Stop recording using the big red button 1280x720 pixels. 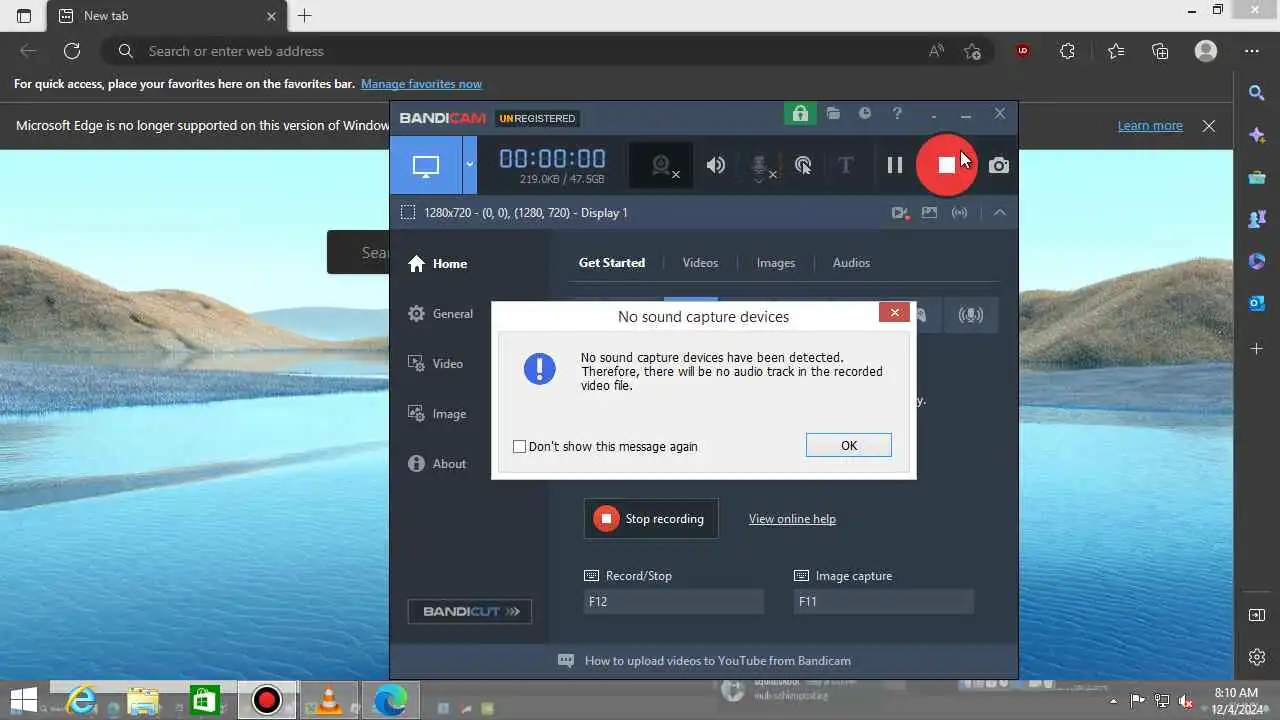pyautogui.click(x=946, y=165)
